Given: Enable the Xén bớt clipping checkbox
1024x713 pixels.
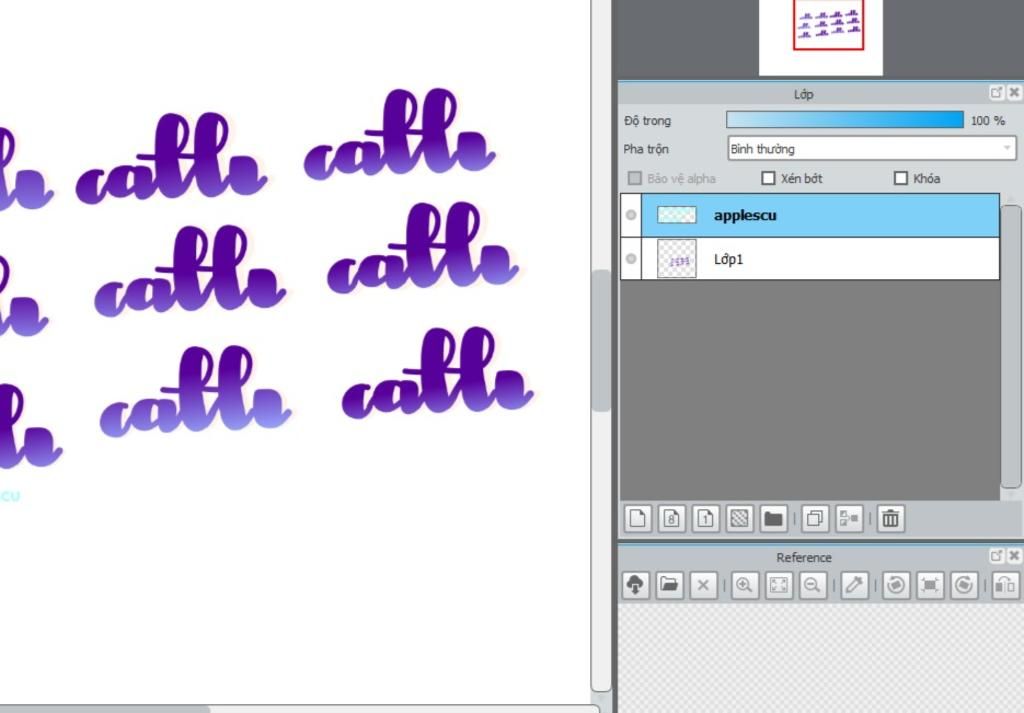Looking at the screenshot, I should 769,178.
